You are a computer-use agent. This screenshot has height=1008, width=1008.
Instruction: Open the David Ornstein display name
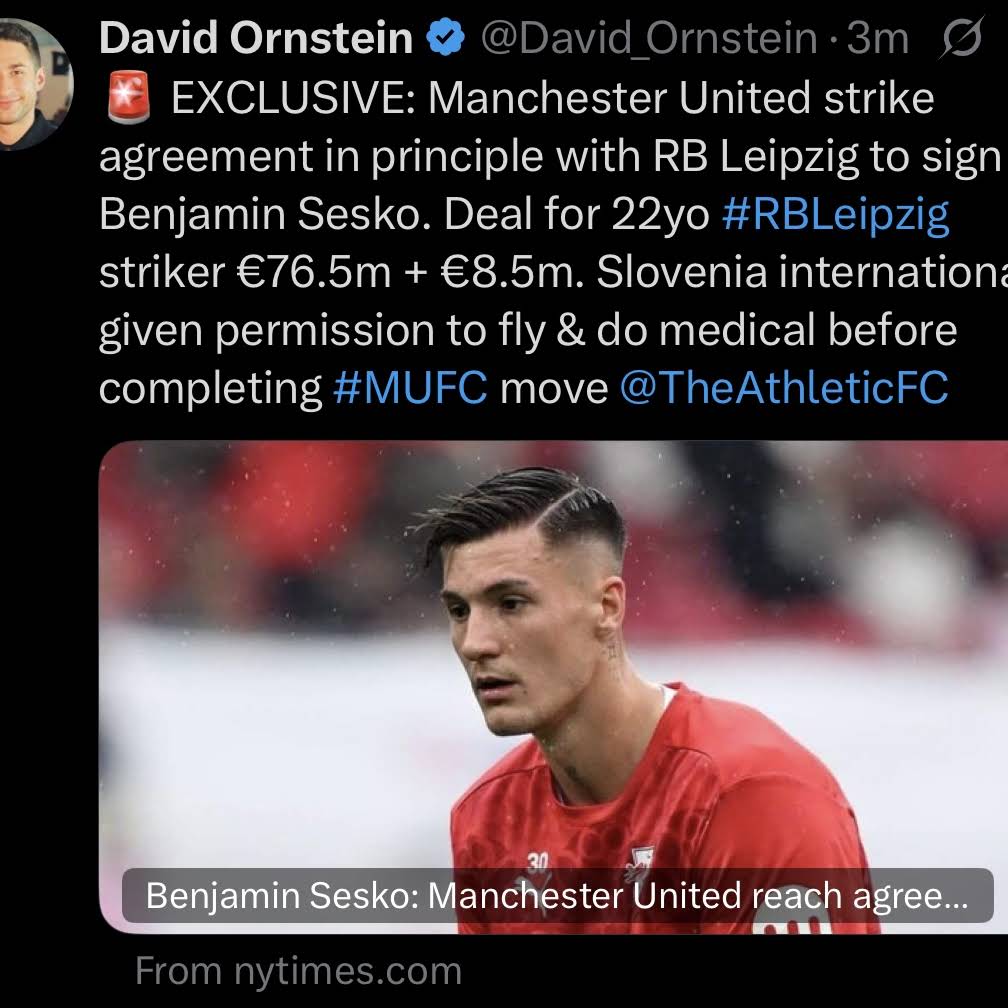(x=256, y=38)
